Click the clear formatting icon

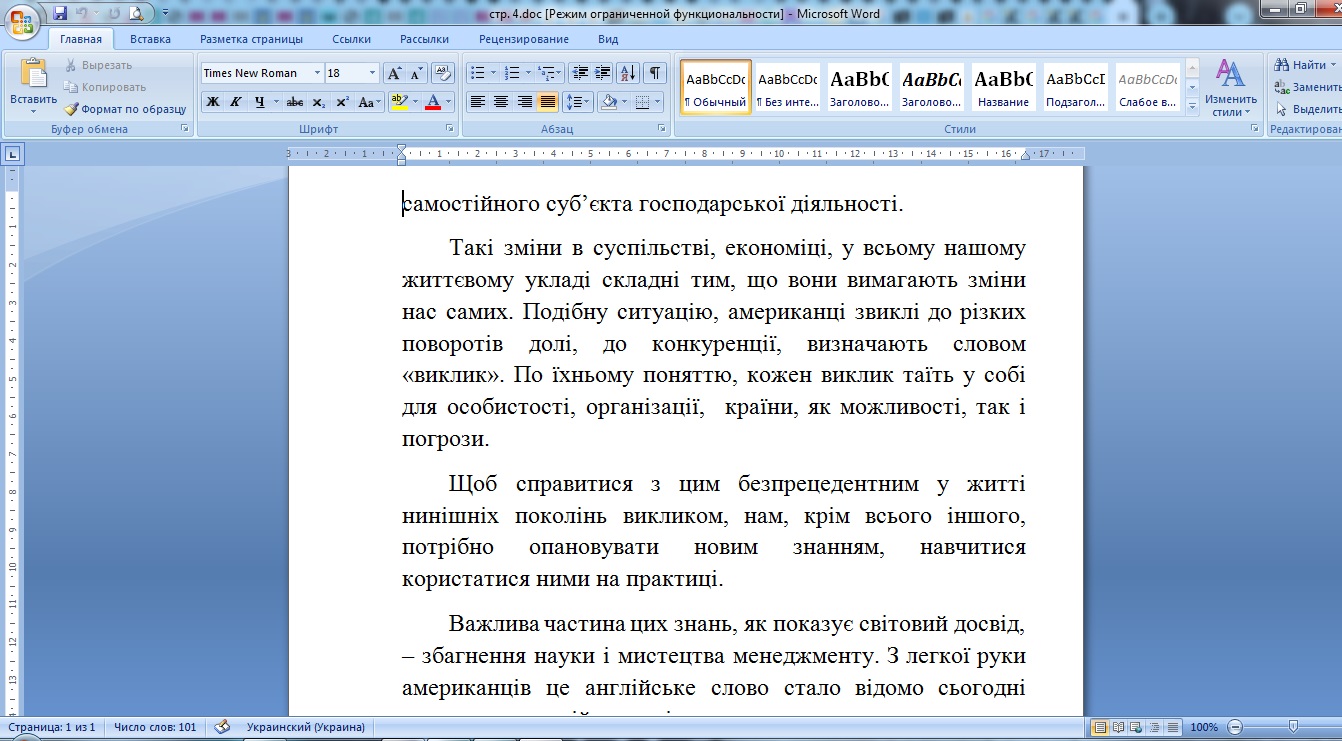(x=443, y=73)
